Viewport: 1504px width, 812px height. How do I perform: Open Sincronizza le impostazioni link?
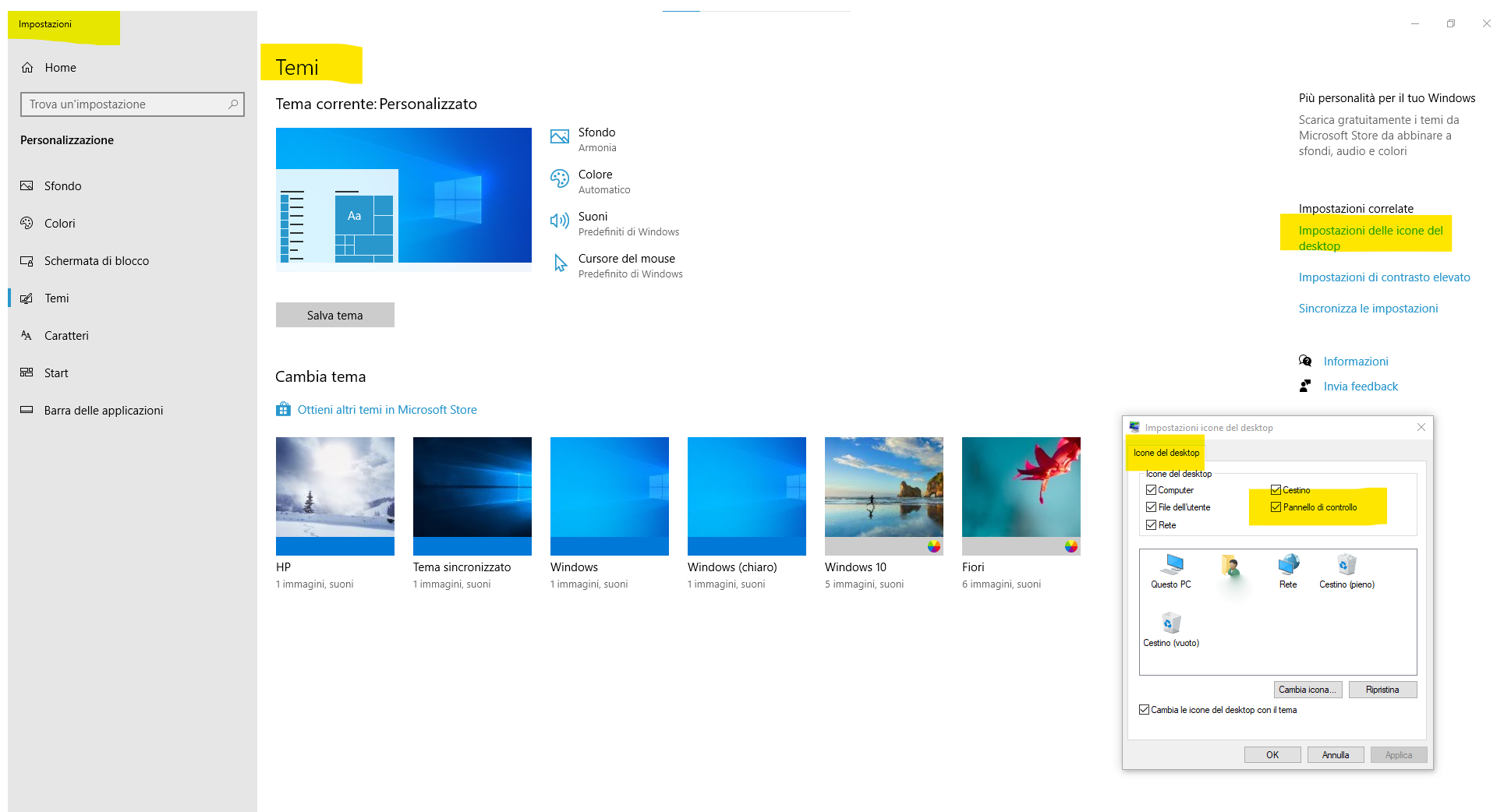point(1368,309)
